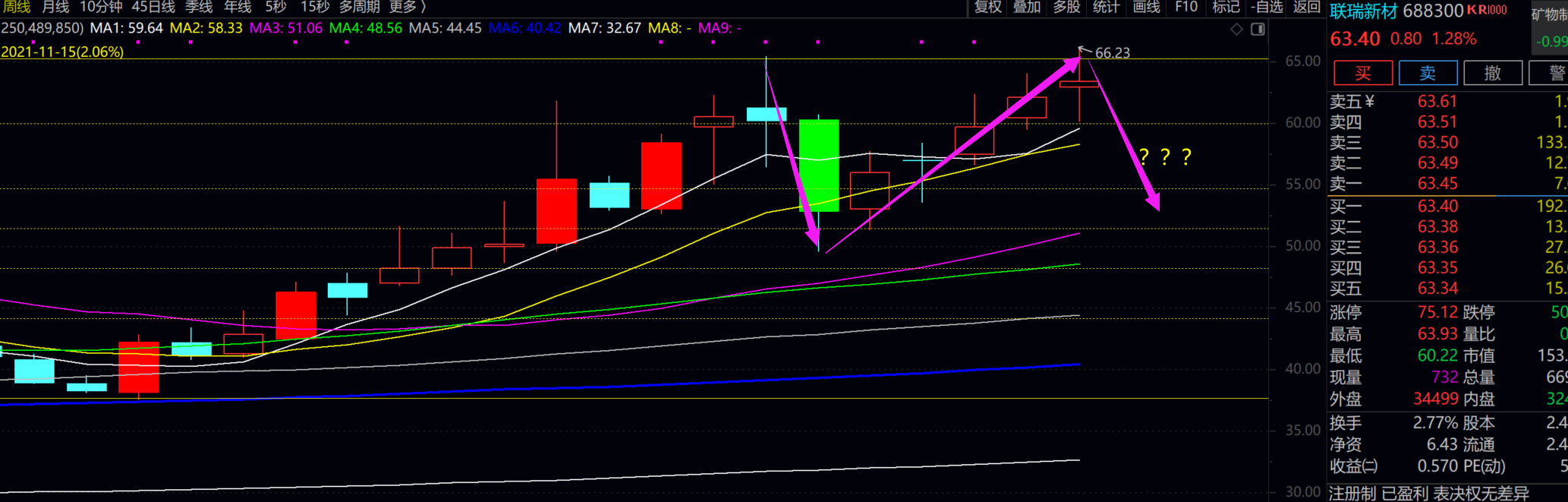Click the large green candlestick on chart
Image resolution: width=1568 pixels, height=502 pixels.
[x=819, y=165]
